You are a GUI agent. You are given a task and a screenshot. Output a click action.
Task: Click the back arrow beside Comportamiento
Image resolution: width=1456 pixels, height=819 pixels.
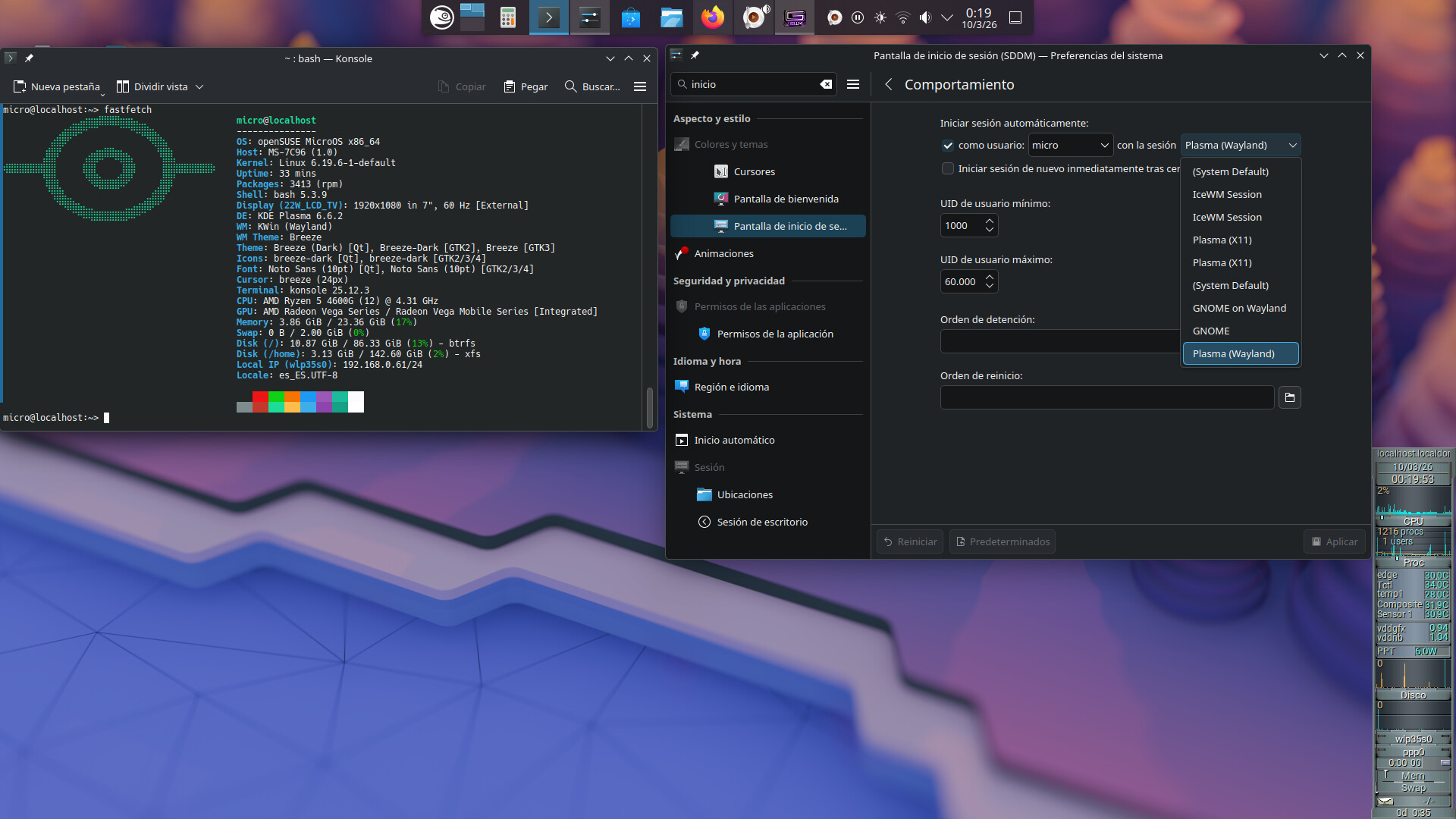pyautogui.click(x=888, y=84)
